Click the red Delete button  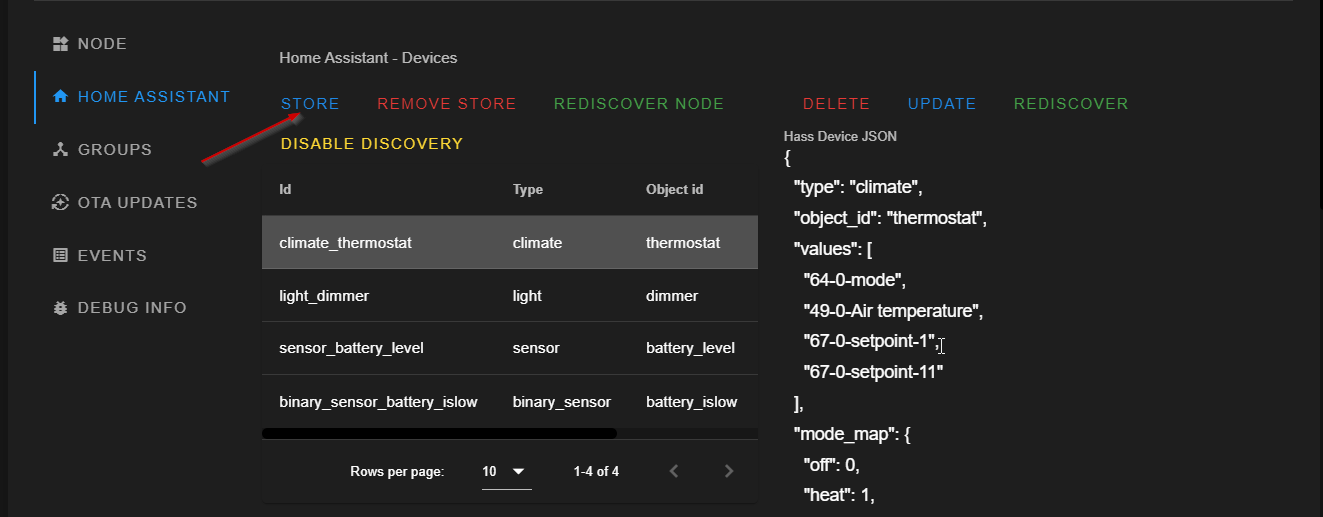(x=836, y=104)
